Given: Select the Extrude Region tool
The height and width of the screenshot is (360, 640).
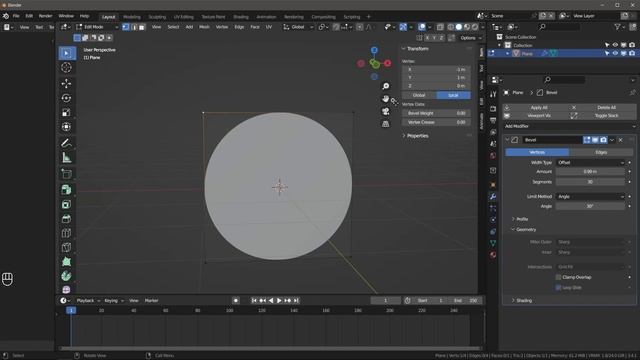Looking at the screenshot, I should coord(66,189).
